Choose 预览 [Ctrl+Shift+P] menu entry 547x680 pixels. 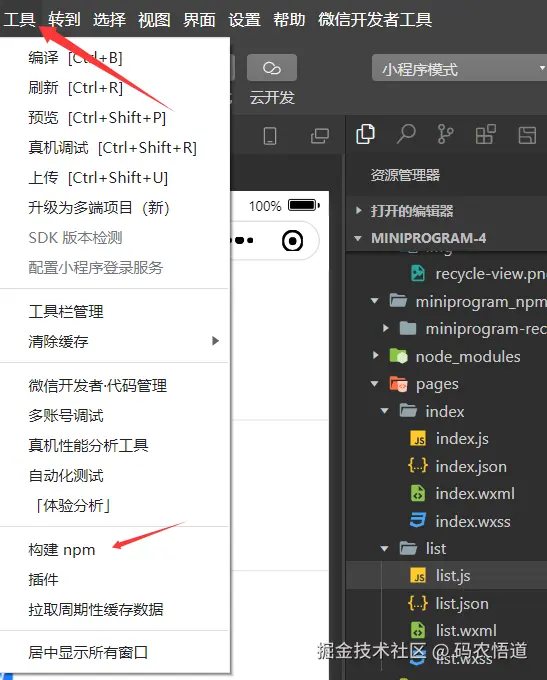(x=97, y=118)
